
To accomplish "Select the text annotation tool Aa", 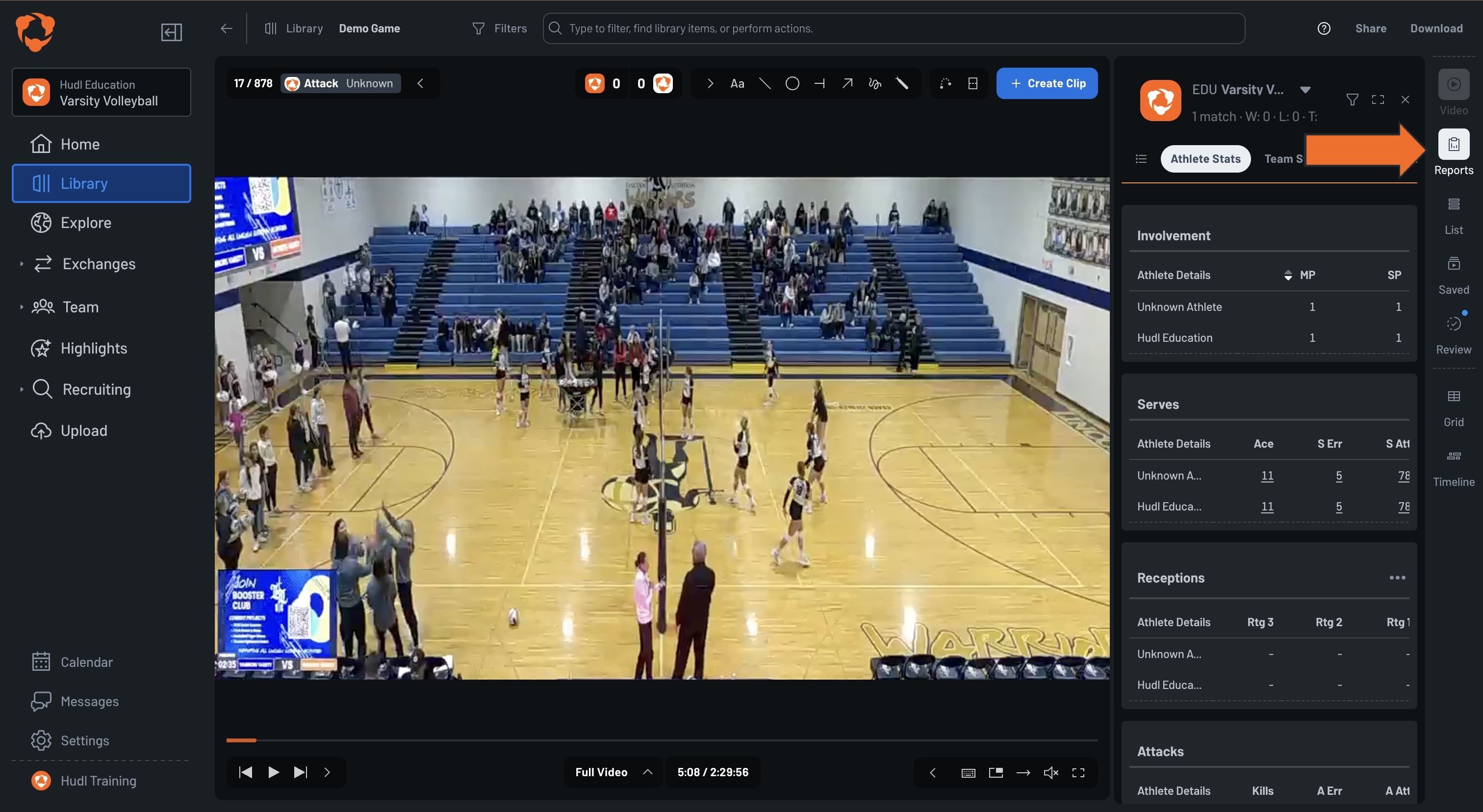I will coord(737,83).
